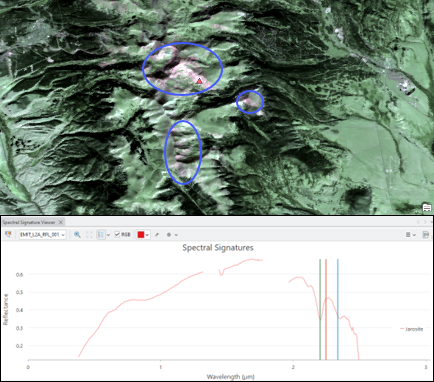The width and height of the screenshot is (434, 382).
Task: Click the blue band vertical line marker
Action: [338, 309]
